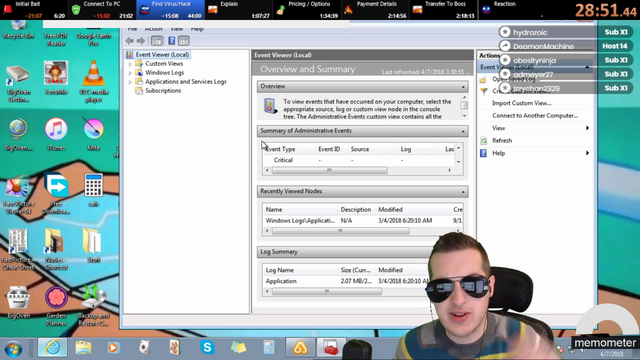This screenshot has height=360, width=640.
Task: Open Windows Media Player taskbar icon
Action: coord(113,348)
